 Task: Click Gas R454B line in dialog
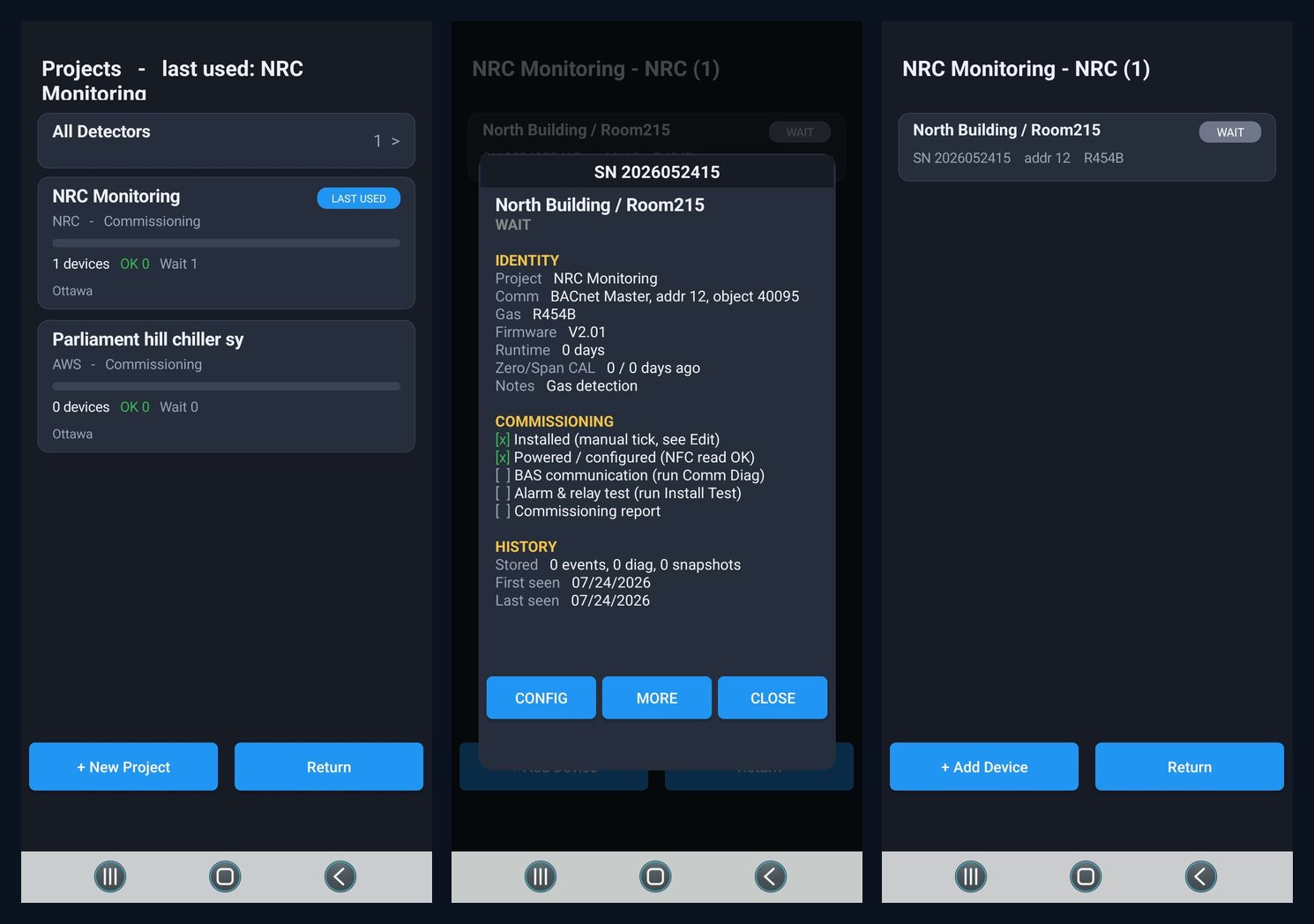point(535,314)
